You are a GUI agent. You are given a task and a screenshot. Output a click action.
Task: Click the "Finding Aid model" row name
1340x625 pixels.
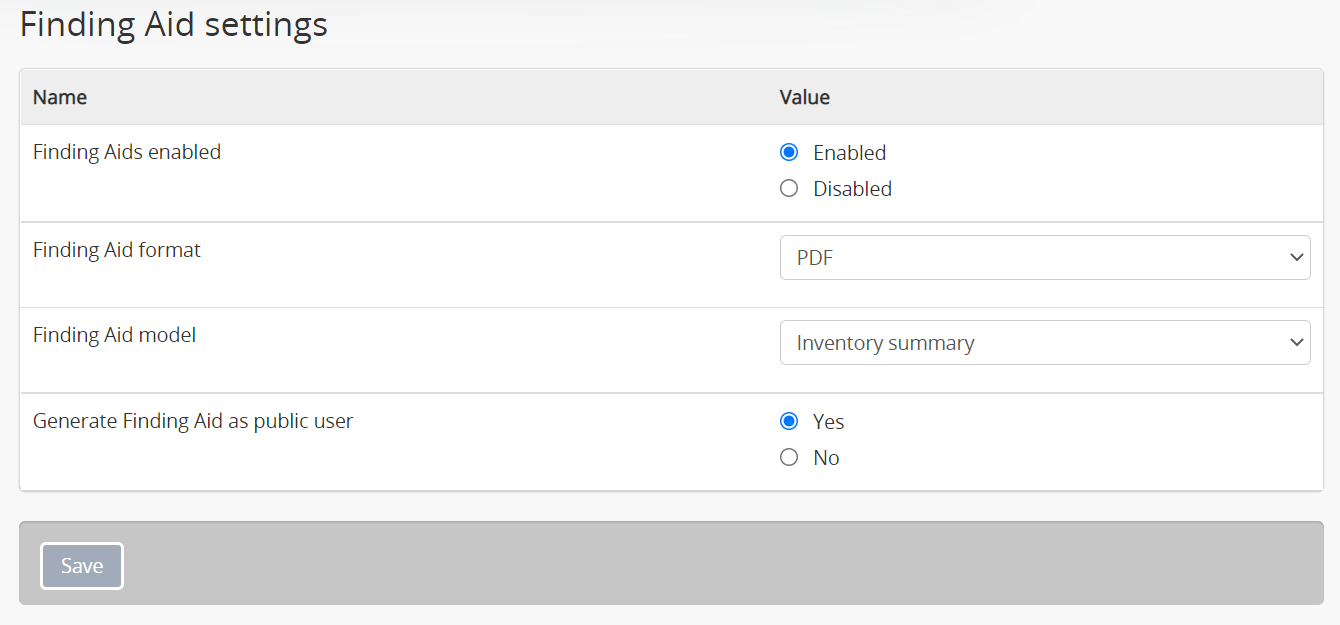pos(114,335)
